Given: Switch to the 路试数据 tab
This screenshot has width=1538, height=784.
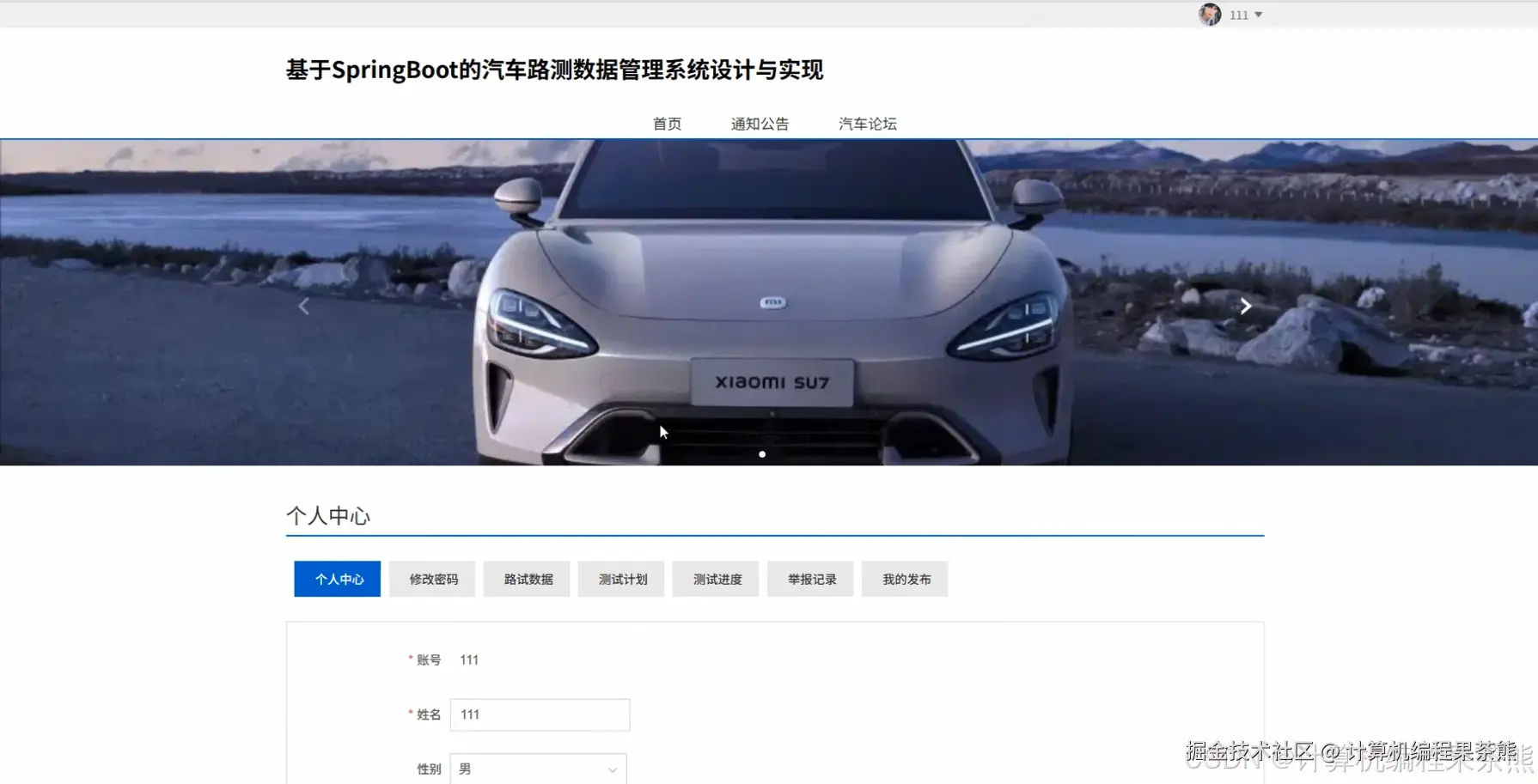Looking at the screenshot, I should (x=527, y=579).
